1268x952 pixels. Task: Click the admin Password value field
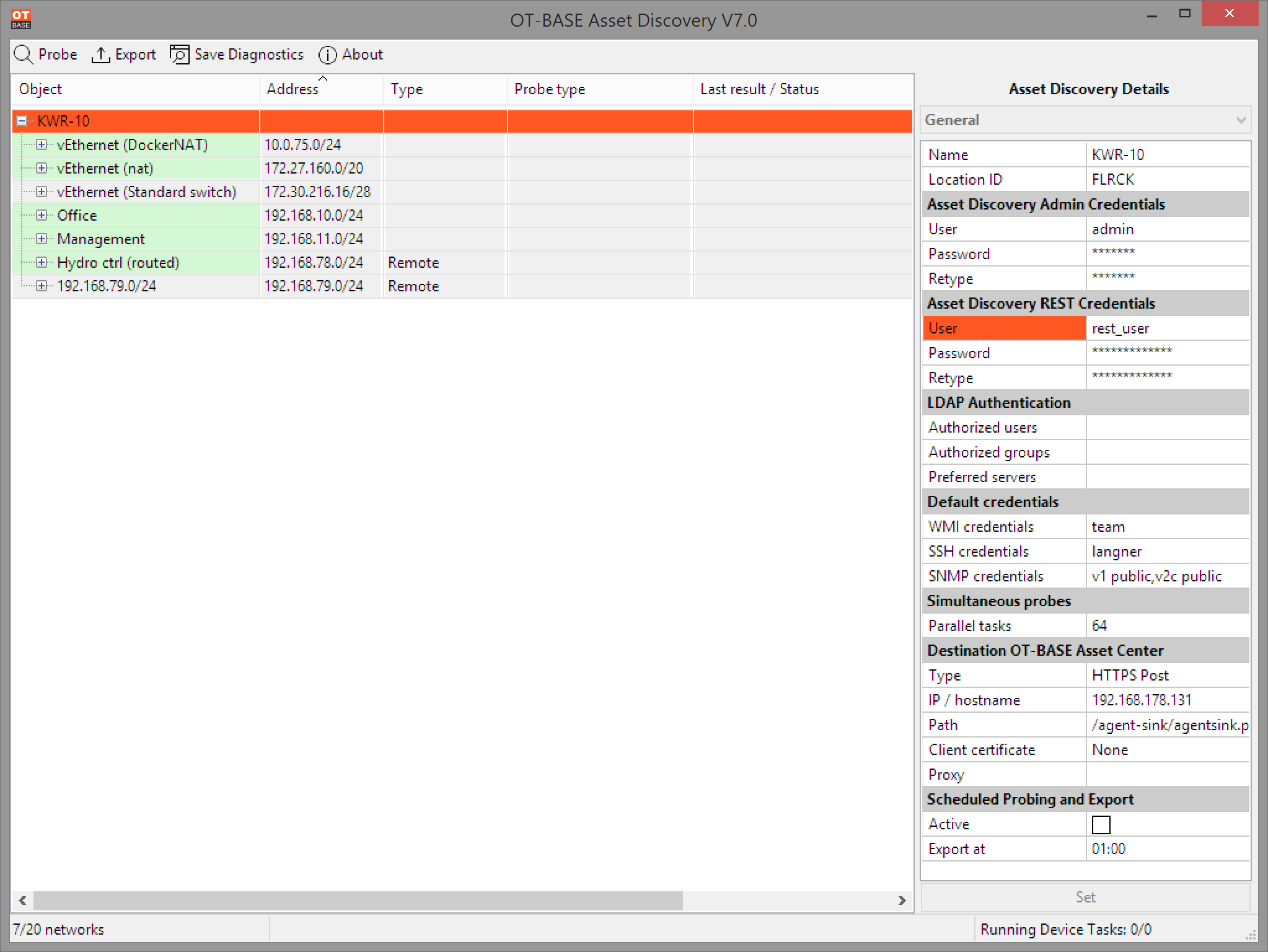click(1168, 253)
